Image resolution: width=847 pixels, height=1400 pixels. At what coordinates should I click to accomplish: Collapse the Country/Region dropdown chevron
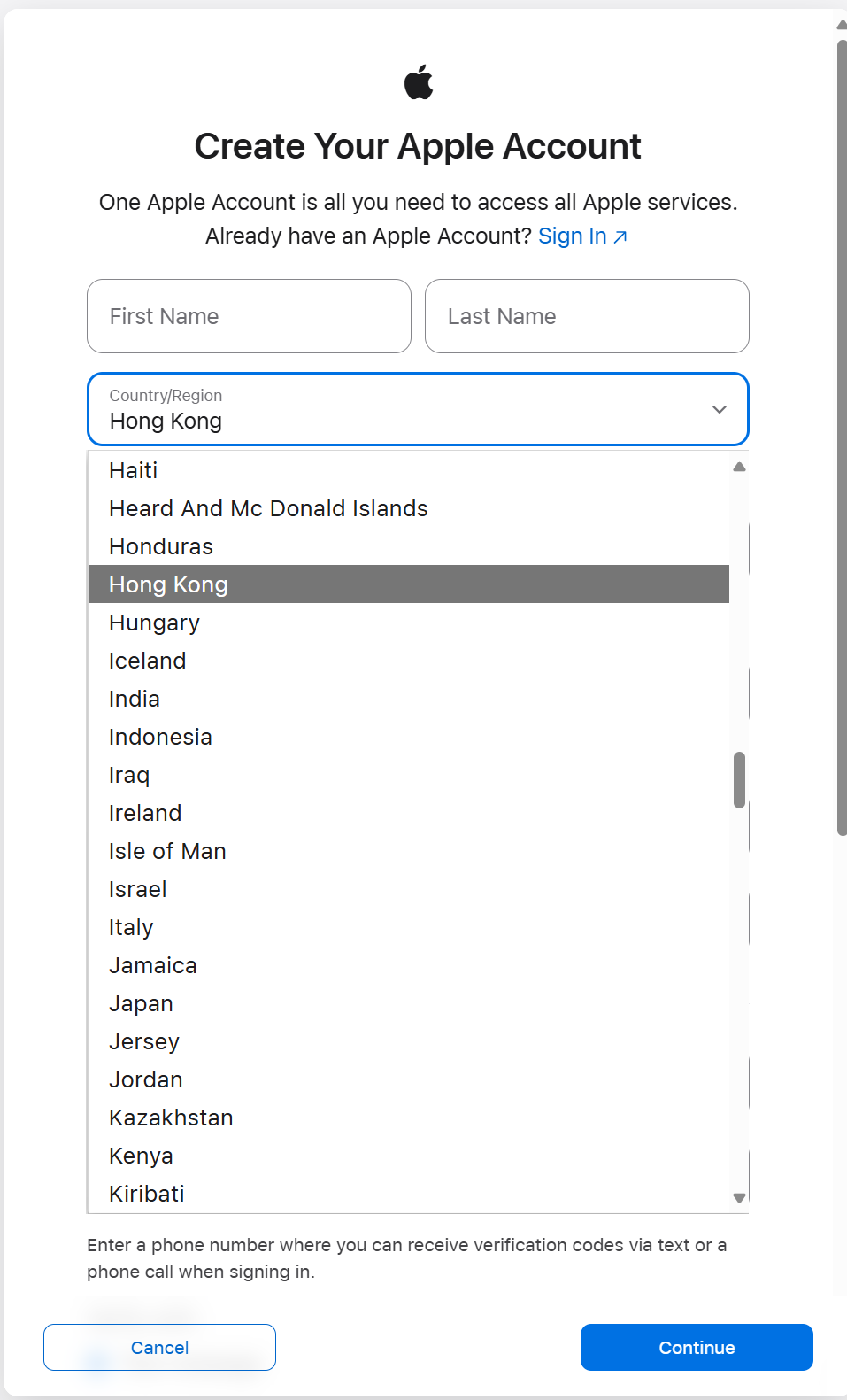point(719,409)
